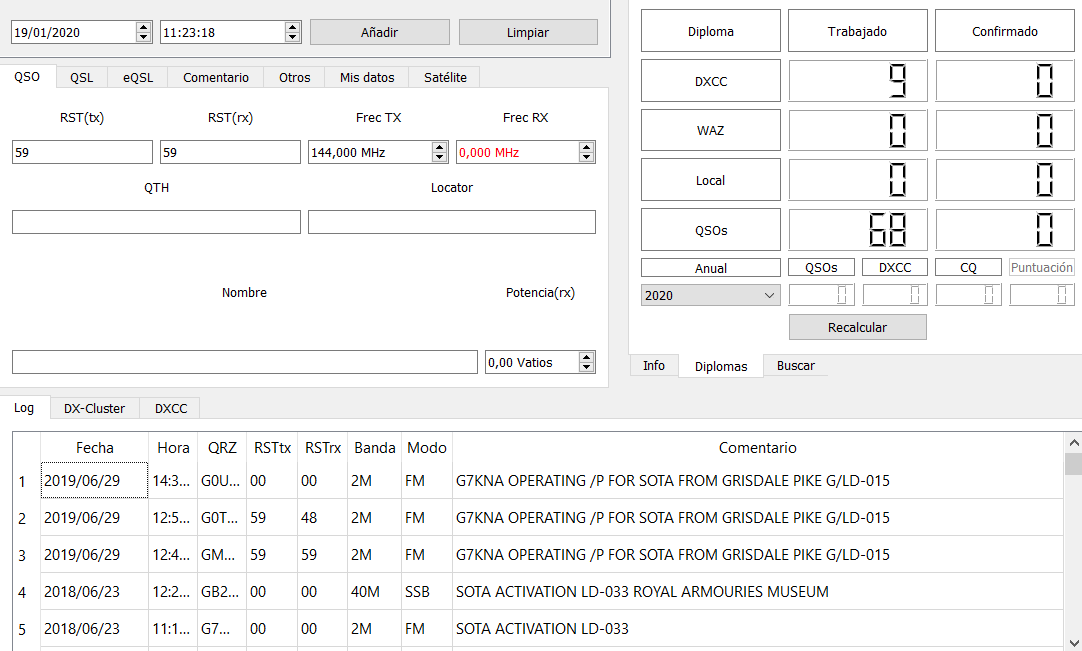
Task: Open the DX-Cluster tab
Action: pyautogui.click(x=95, y=408)
